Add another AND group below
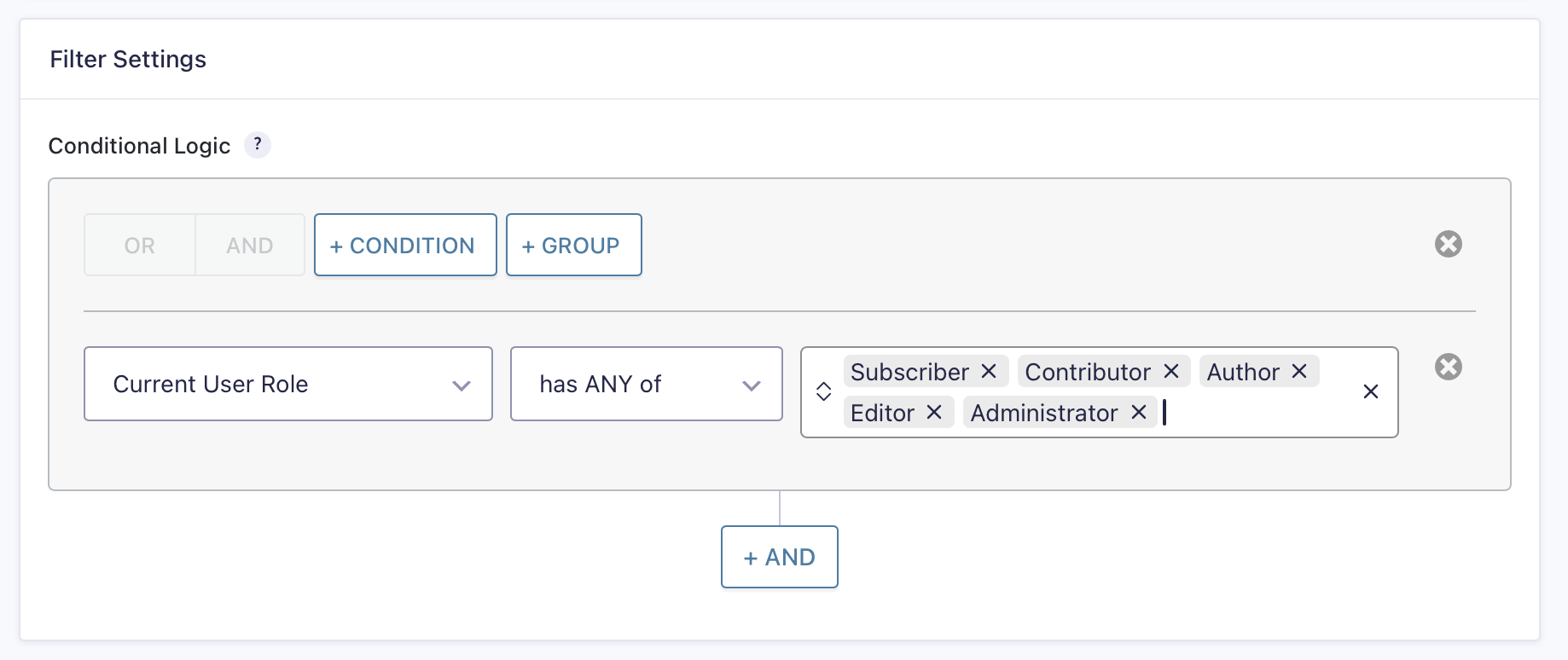This screenshot has height=660, width=1568. coord(780,557)
